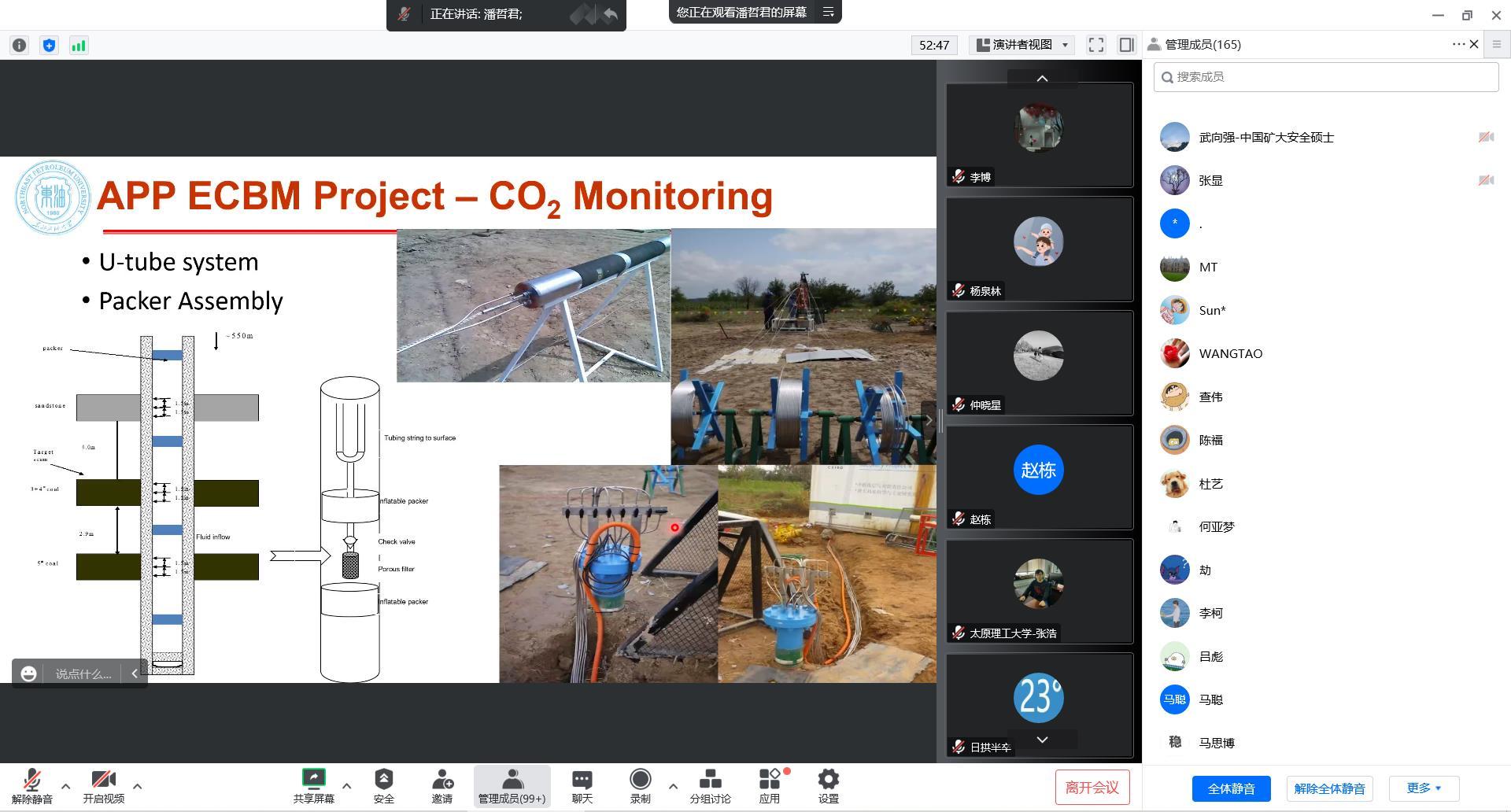Click the meeting info icon
1511x812 pixels.
coord(20,46)
